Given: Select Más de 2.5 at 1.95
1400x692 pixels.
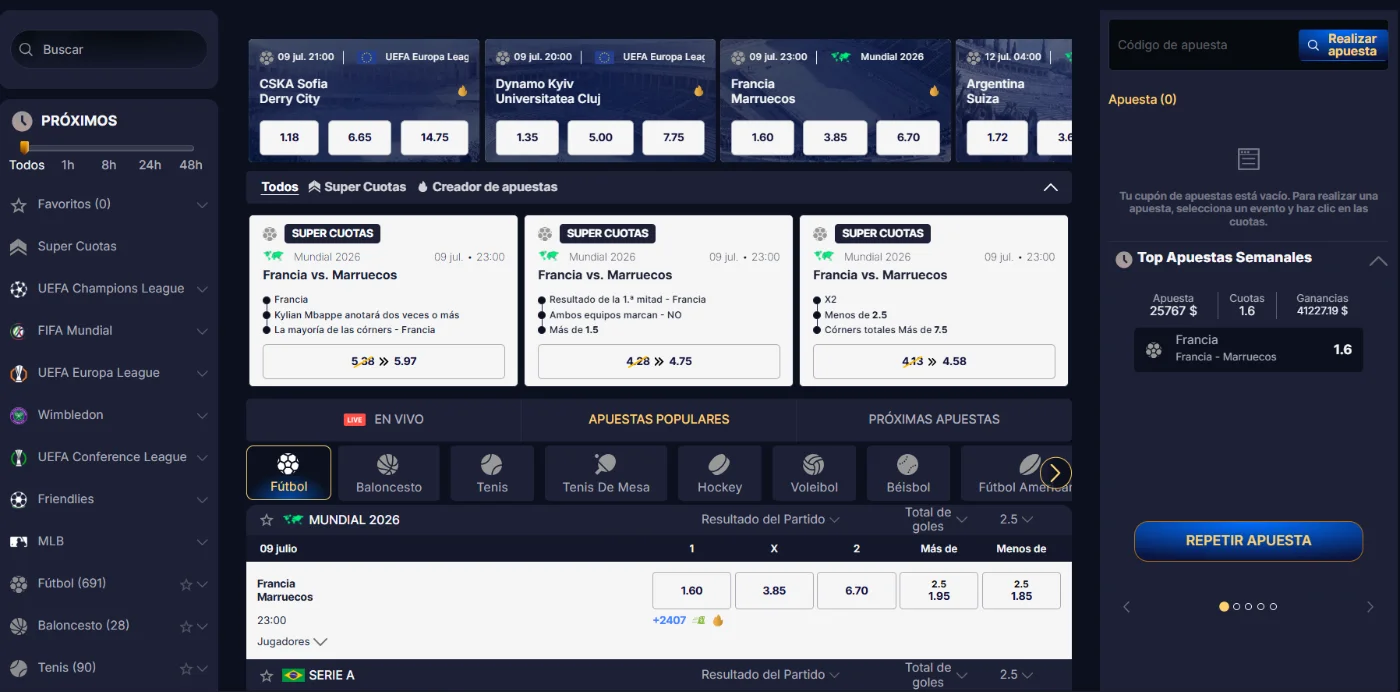Looking at the screenshot, I should [939, 591].
